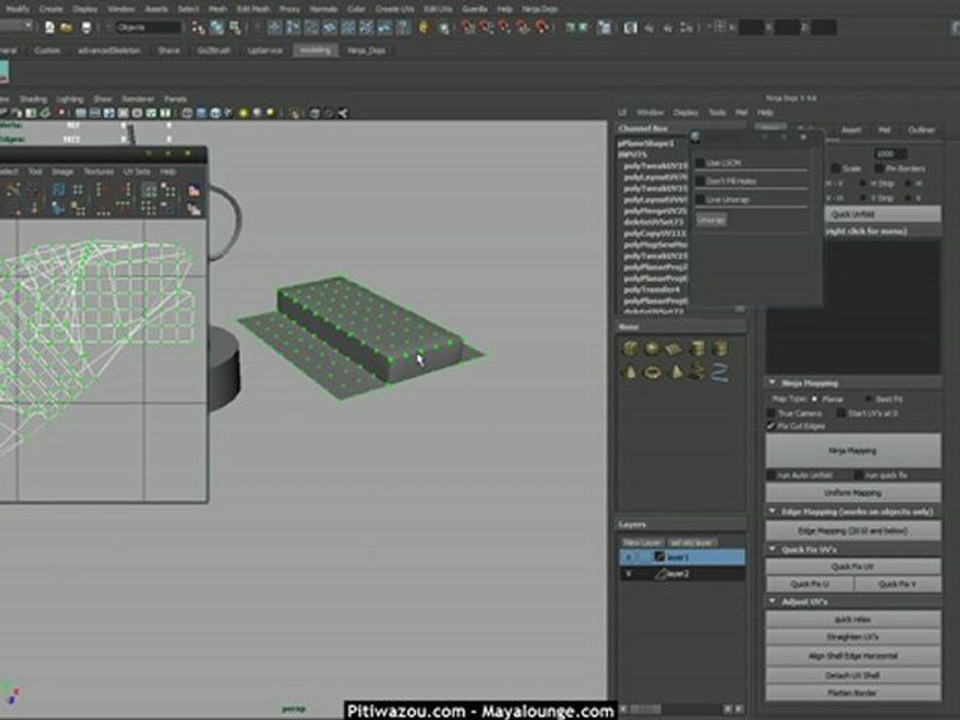Toggle visibility of layer1

coord(629,557)
